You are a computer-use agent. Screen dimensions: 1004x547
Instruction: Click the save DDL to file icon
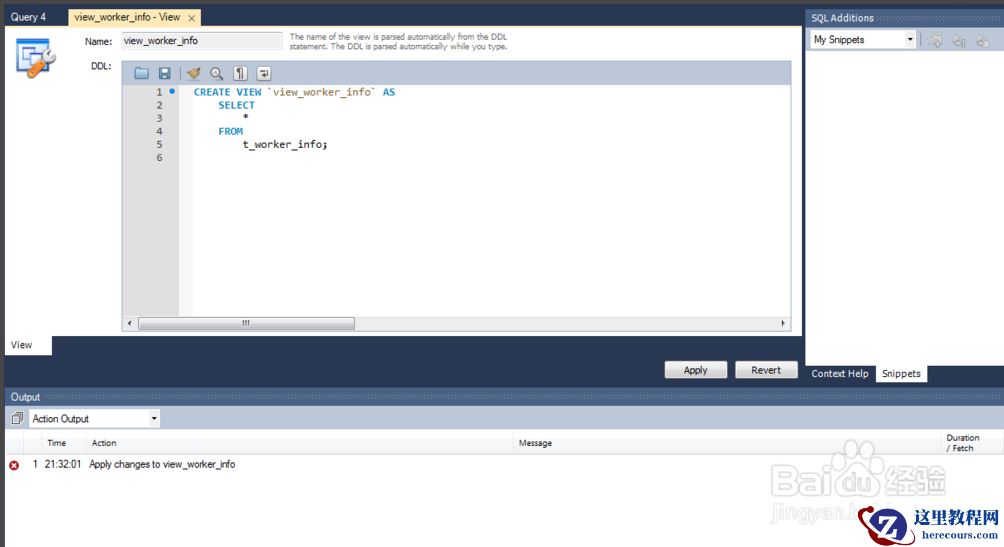coord(165,73)
